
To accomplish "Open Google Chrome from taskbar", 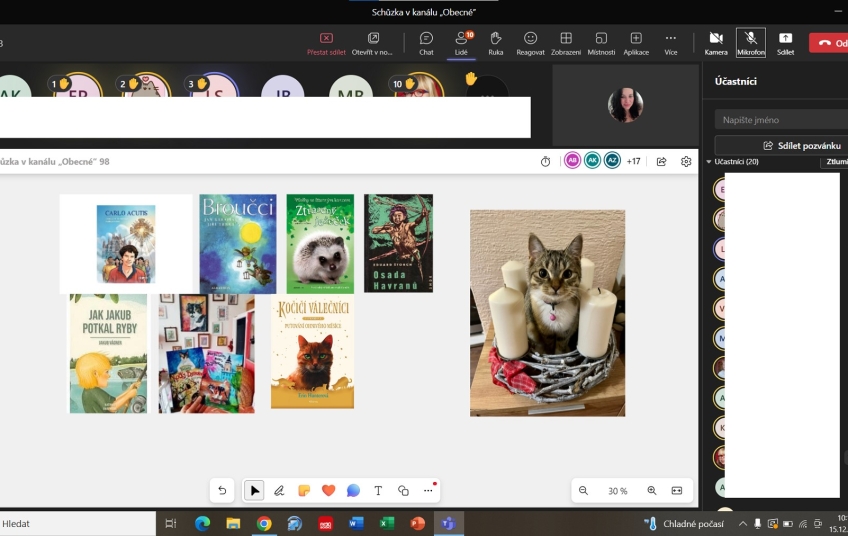I will [x=264, y=524].
